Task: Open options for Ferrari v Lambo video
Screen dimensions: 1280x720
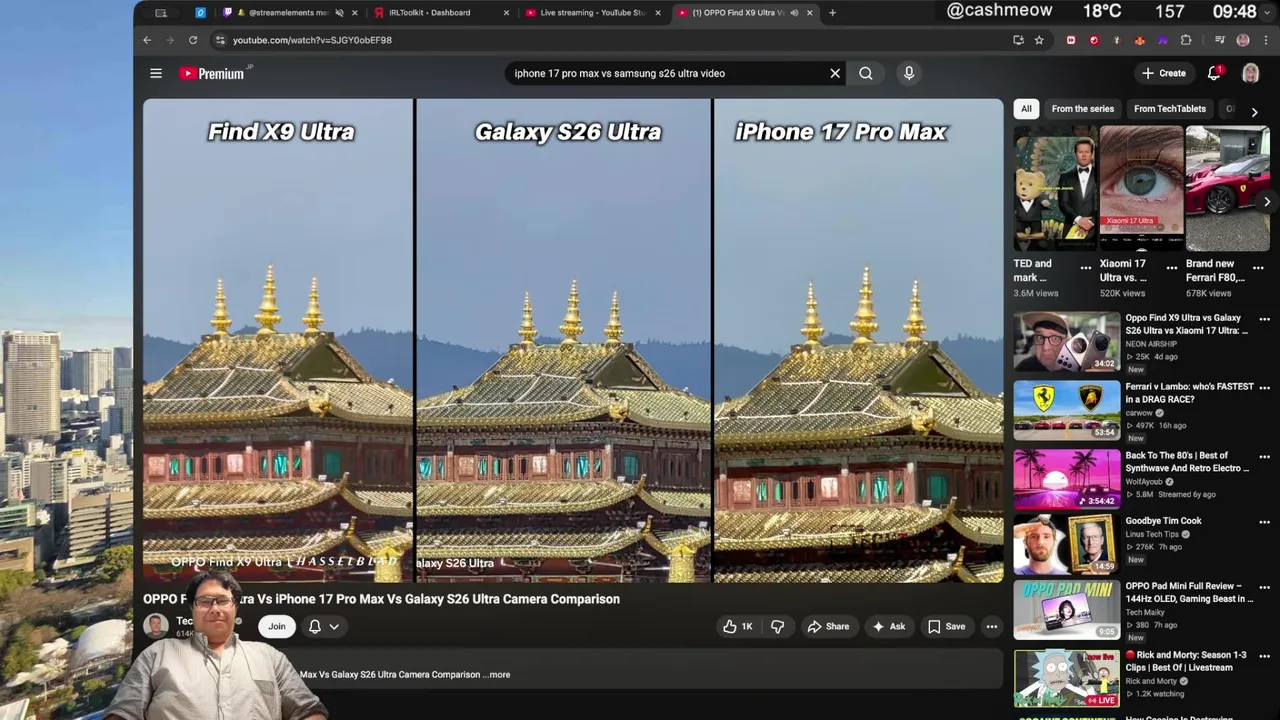Action: point(1264,388)
